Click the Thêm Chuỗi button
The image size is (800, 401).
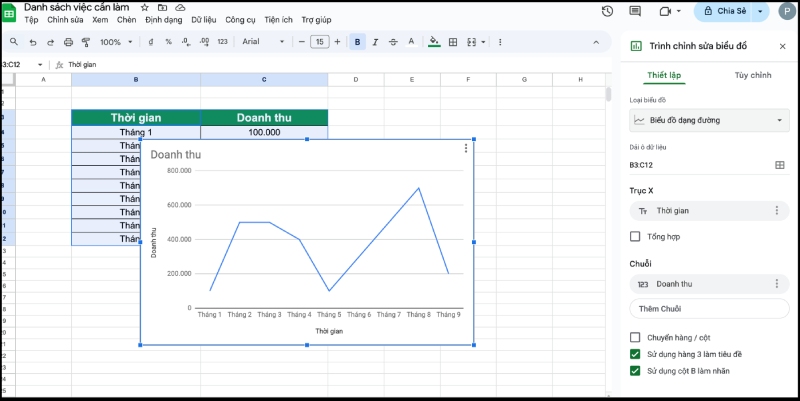pos(709,309)
